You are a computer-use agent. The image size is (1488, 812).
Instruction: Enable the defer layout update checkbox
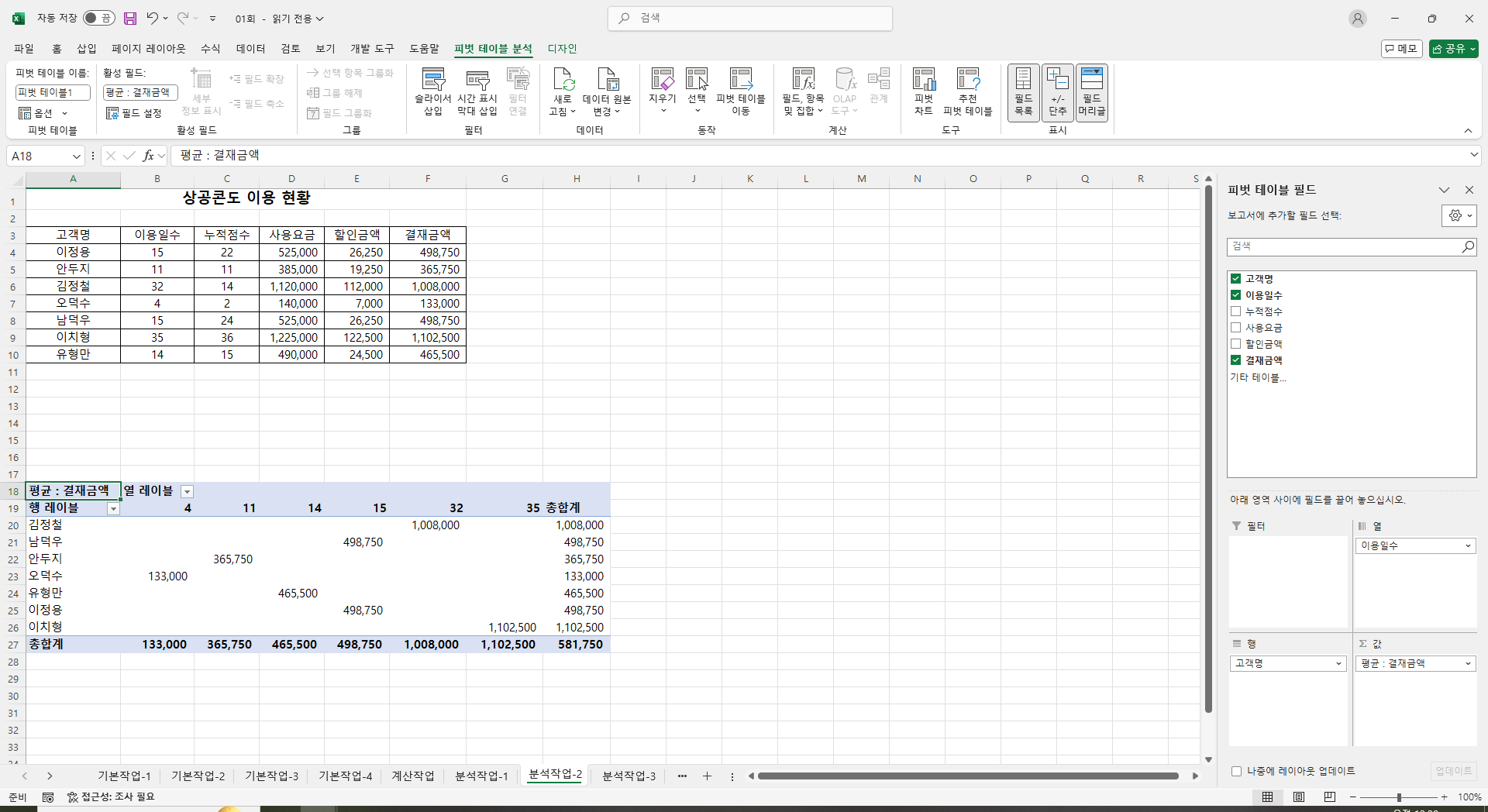1236,771
